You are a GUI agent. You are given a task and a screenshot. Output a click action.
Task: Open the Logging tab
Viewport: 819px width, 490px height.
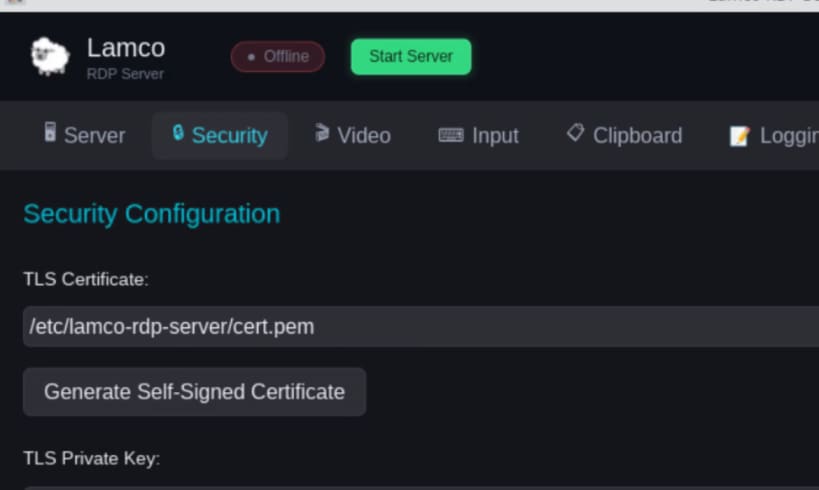(774, 135)
